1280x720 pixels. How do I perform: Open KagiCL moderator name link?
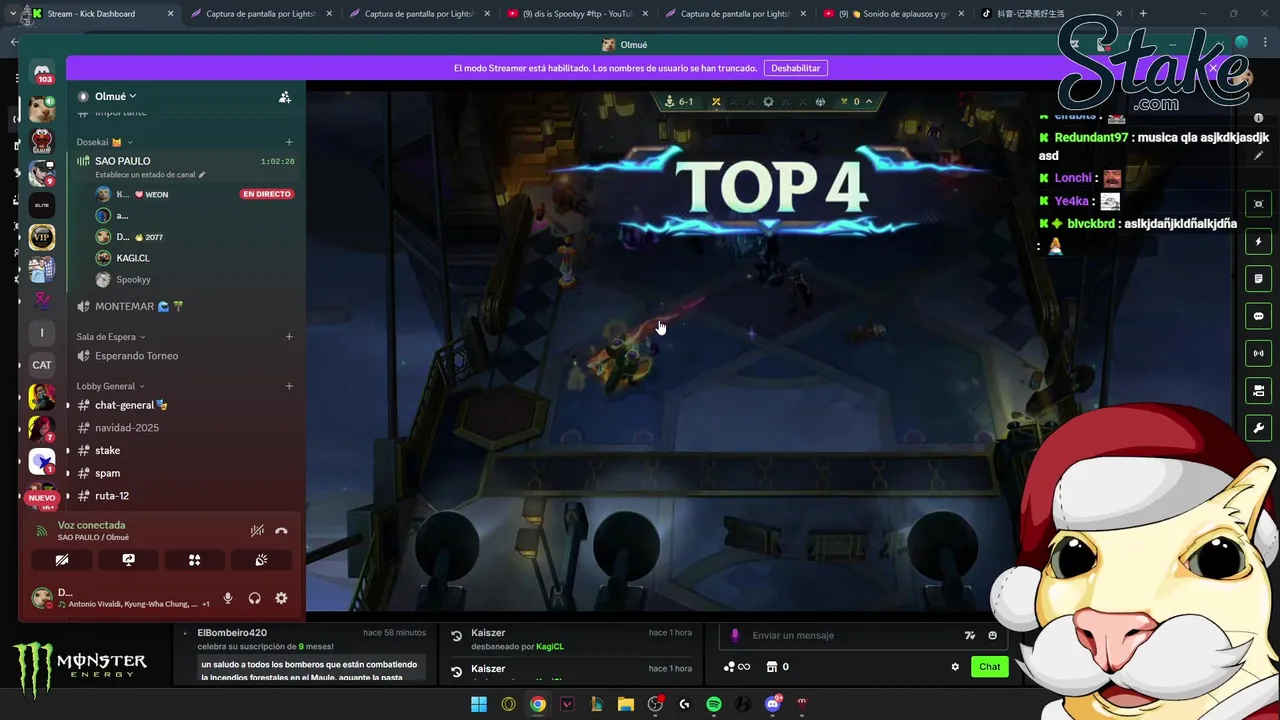tap(550, 647)
